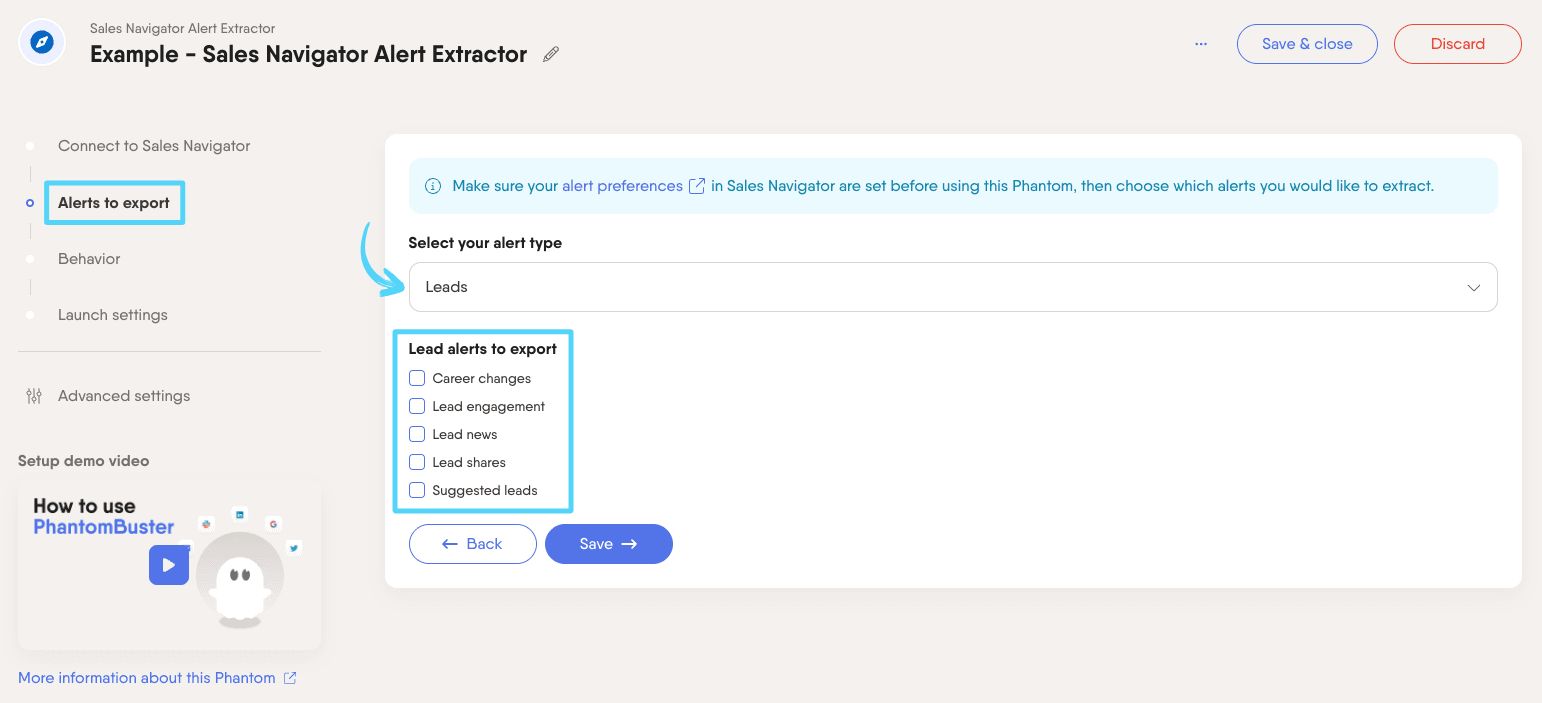This screenshot has width=1542, height=703.
Task: Select the Alerts to export step
Action: tap(114, 203)
